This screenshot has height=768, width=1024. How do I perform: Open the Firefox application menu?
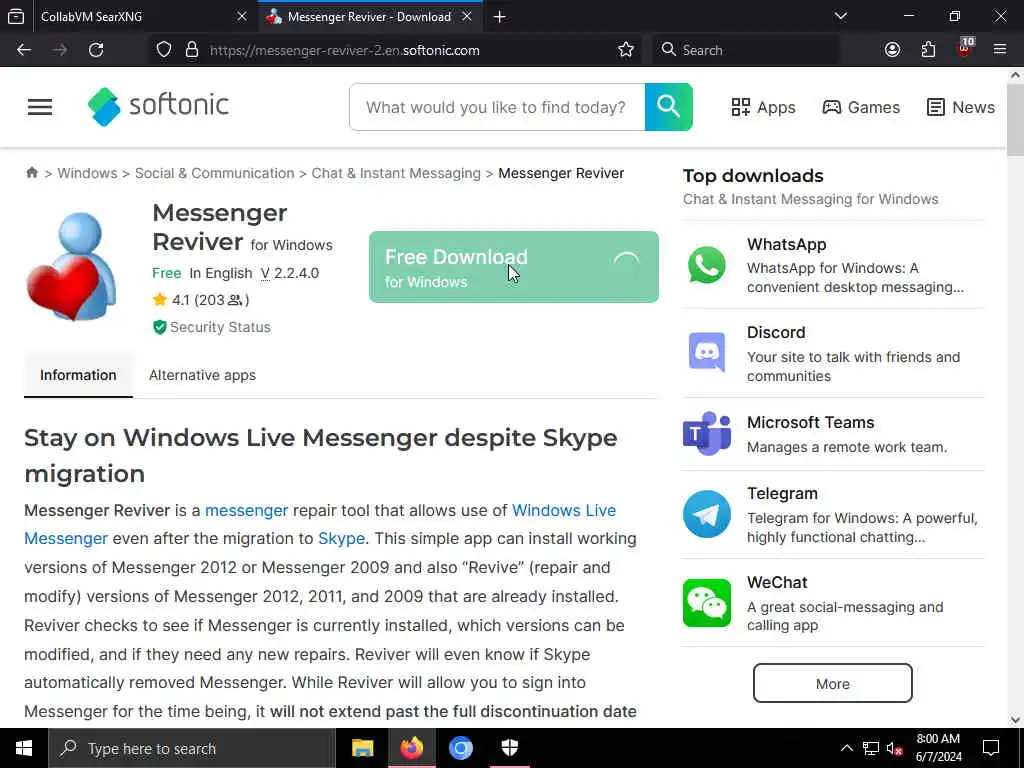click(x=1000, y=50)
